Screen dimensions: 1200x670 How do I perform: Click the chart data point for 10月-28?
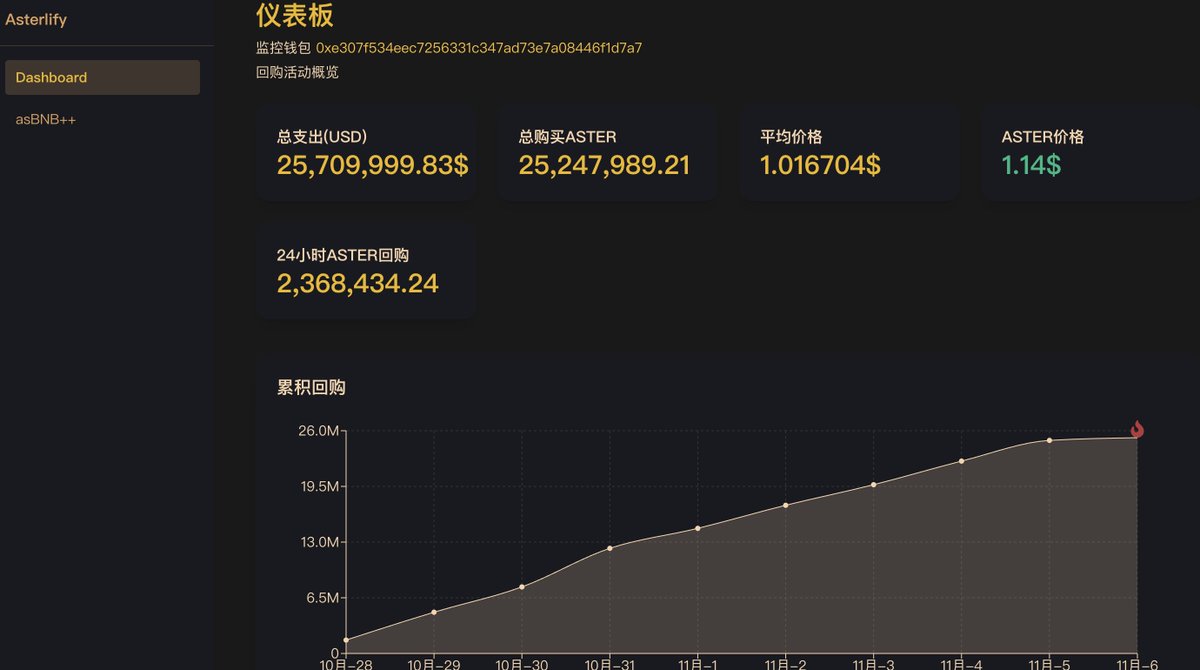346,640
